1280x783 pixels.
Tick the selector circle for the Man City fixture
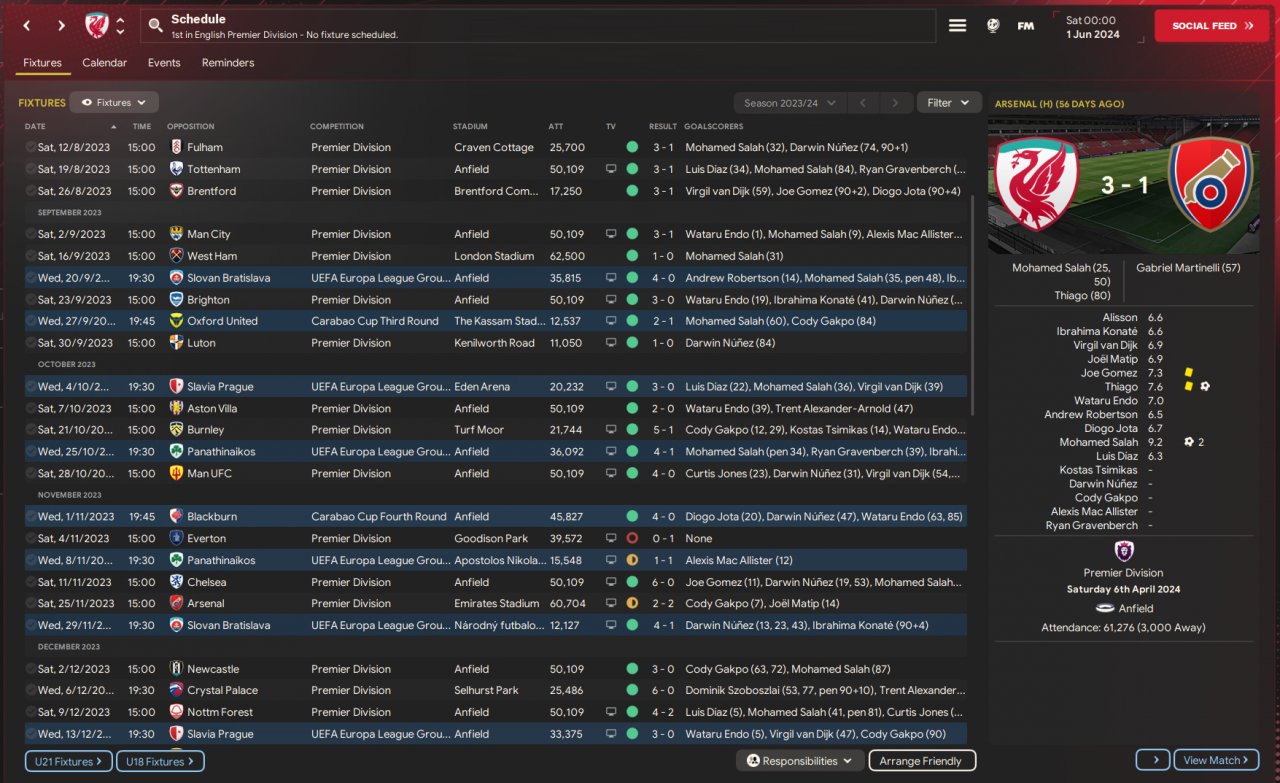31,234
